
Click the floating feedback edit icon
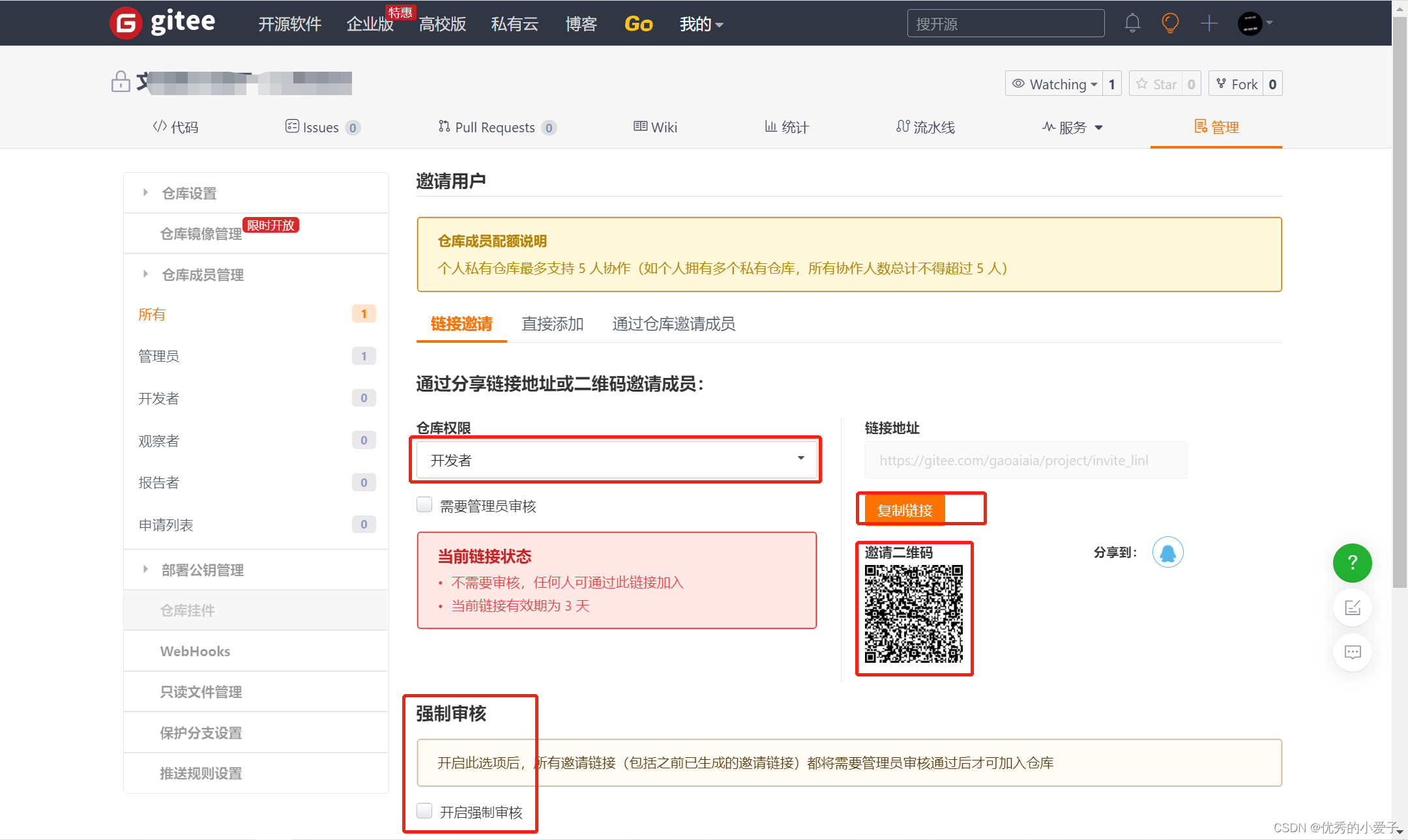tap(1353, 607)
